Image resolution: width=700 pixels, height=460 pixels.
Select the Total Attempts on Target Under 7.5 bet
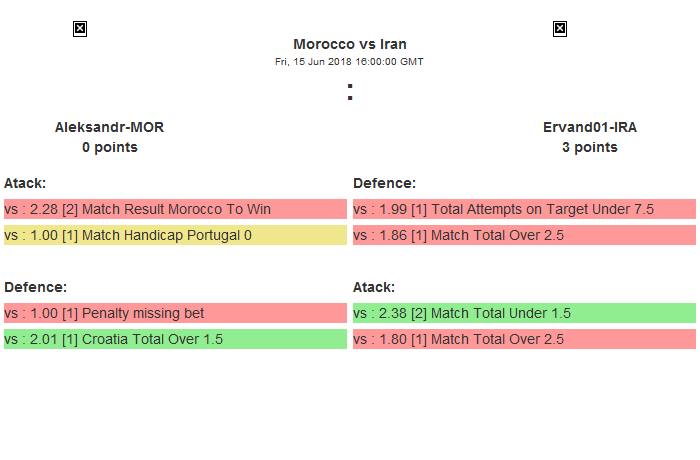pyautogui.click(x=524, y=209)
